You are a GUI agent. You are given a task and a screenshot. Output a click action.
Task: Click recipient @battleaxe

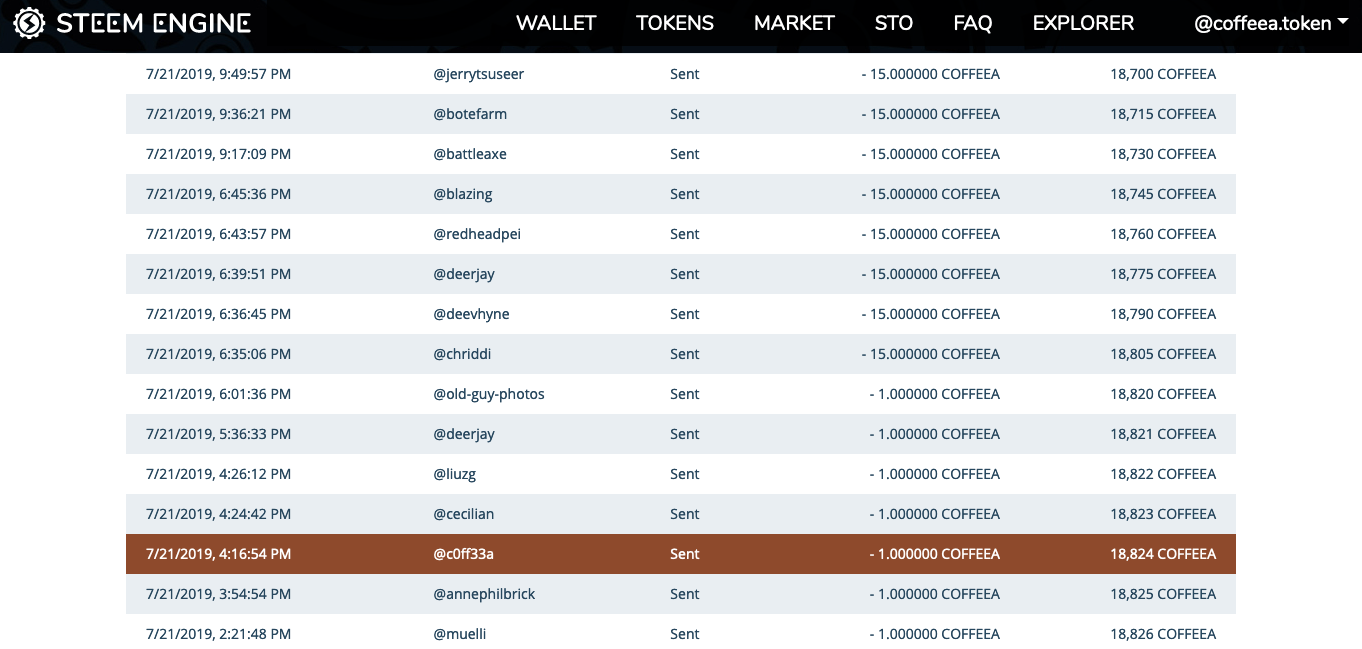(x=470, y=154)
